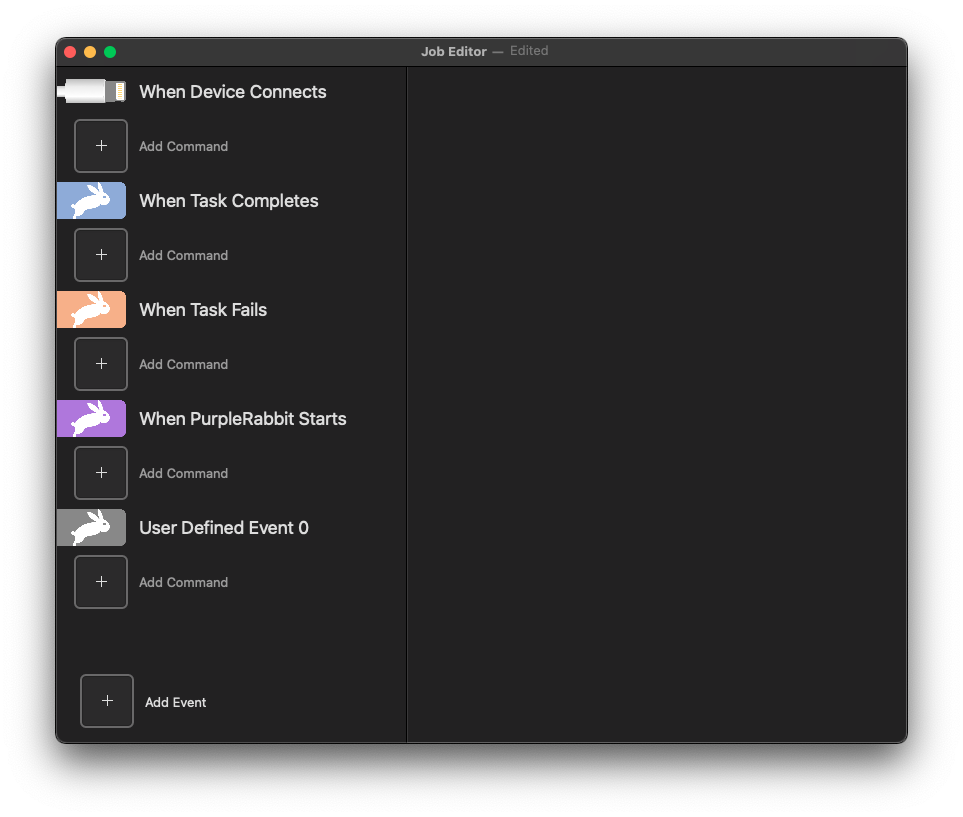The height and width of the screenshot is (817, 963).
Task: Zoom the Job Editor window with green button
Action: pos(110,52)
